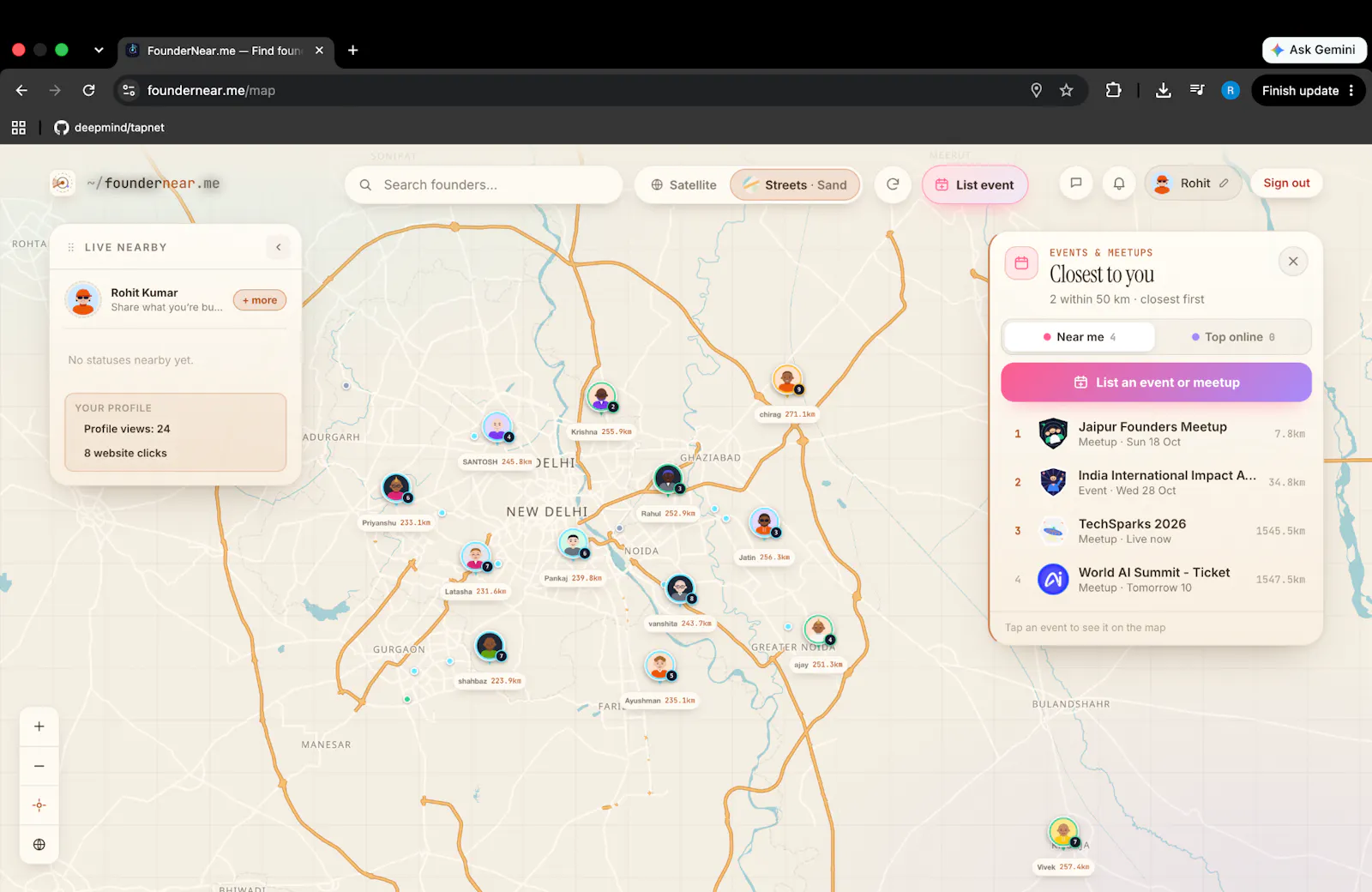The height and width of the screenshot is (892, 1372).
Task: Open Chrome Finish update menu
Action: click(x=1308, y=90)
